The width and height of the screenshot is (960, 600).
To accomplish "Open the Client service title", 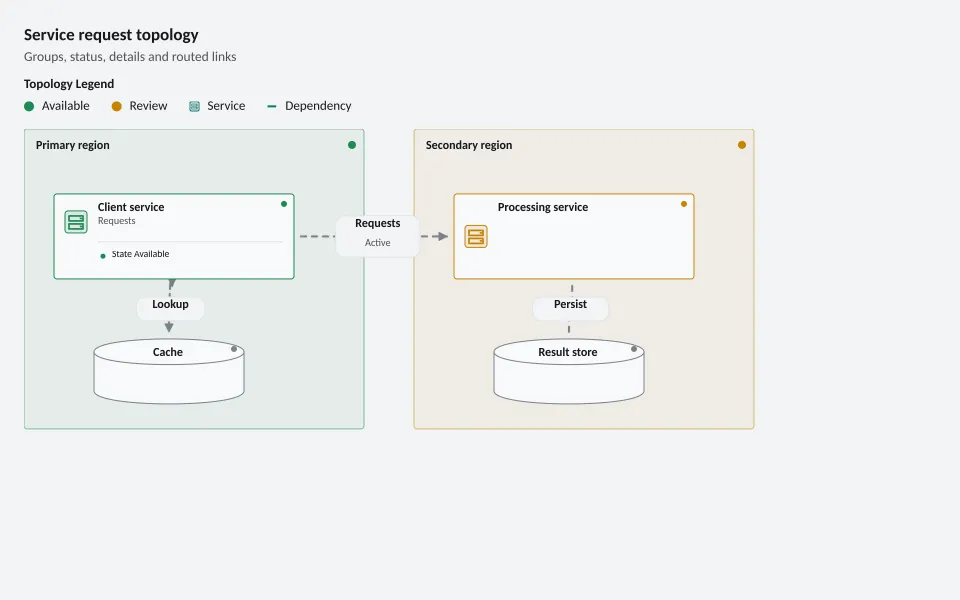I will (131, 207).
